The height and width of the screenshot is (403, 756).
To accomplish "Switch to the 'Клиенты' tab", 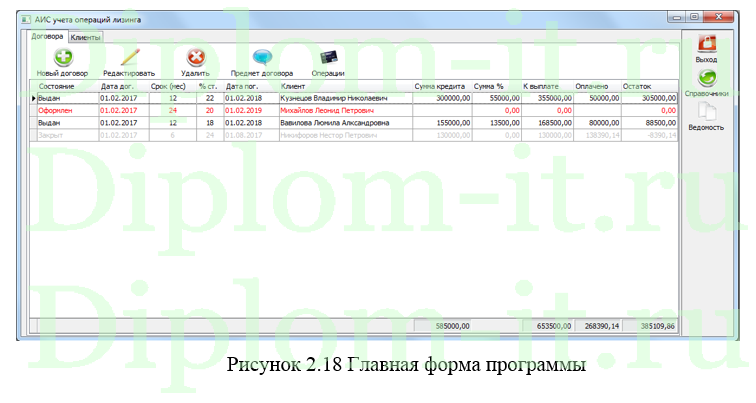I will [86, 36].
